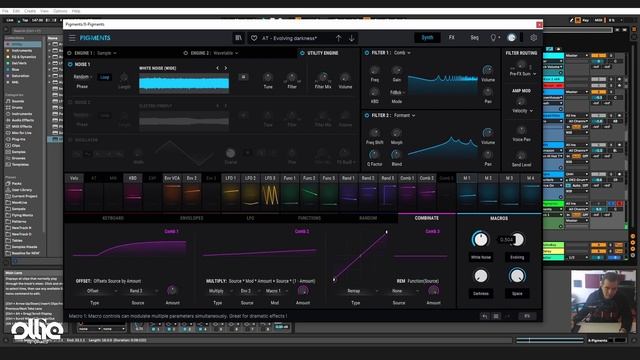The image size is (640, 360).
Task: Open the preset library browser icon
Action: coord(238,38)
